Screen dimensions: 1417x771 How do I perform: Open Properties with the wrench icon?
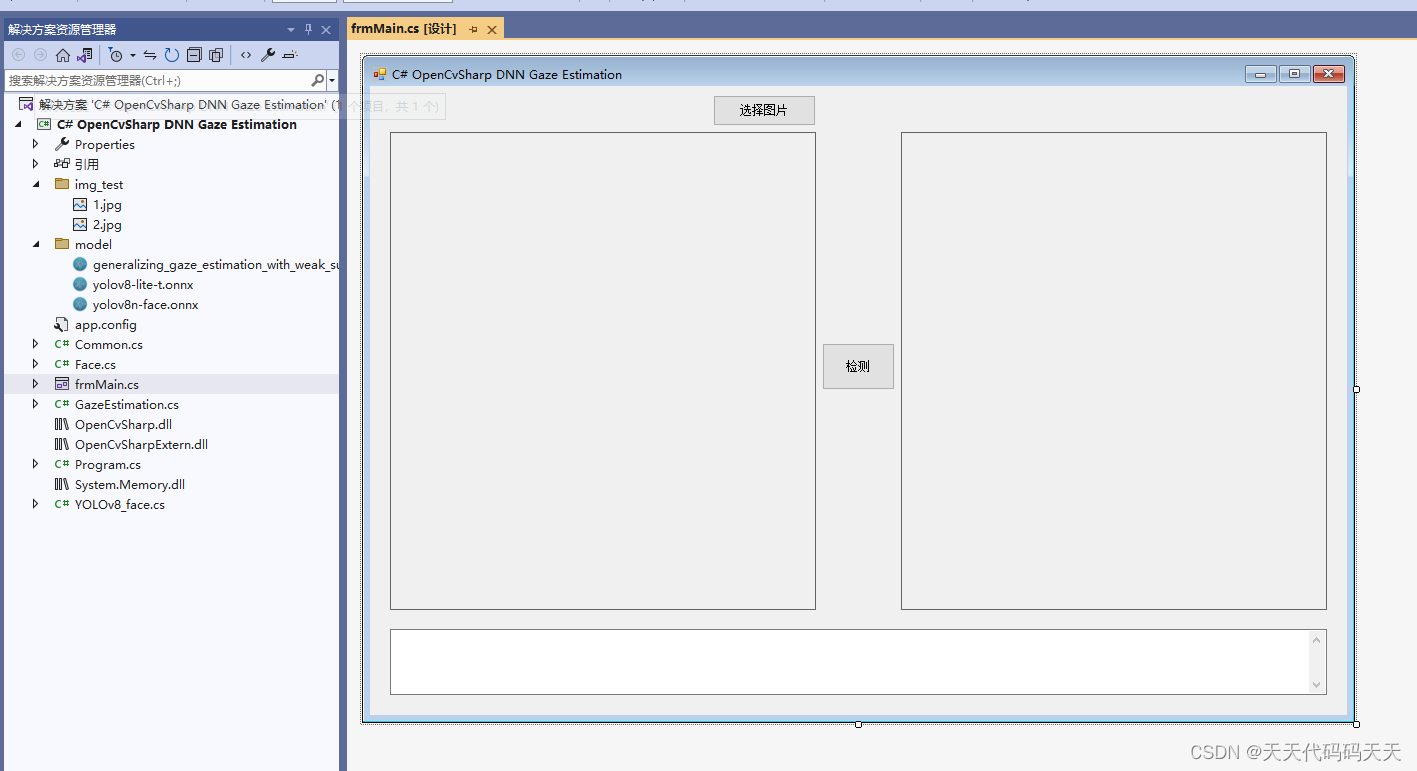coord(268,55)
